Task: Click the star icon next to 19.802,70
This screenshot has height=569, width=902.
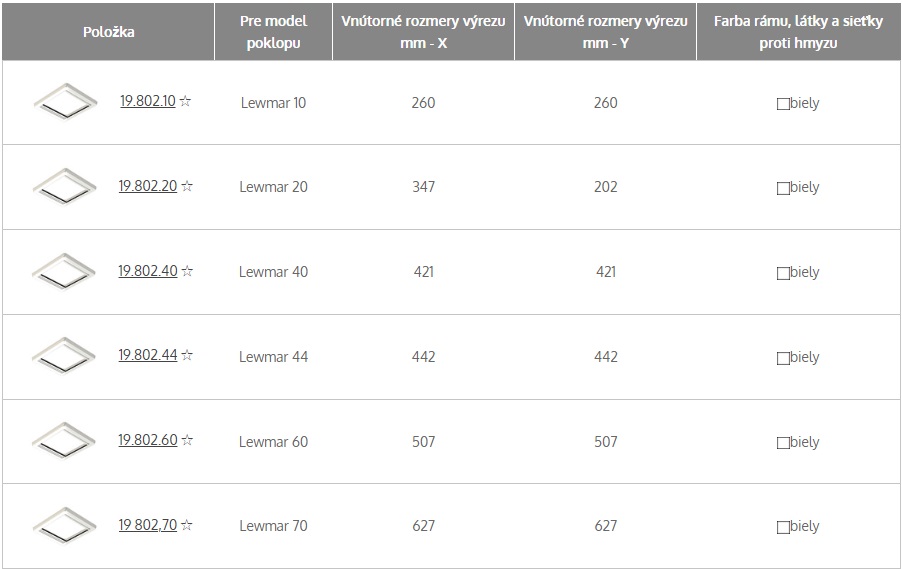Action: click(x=186, y=525)
